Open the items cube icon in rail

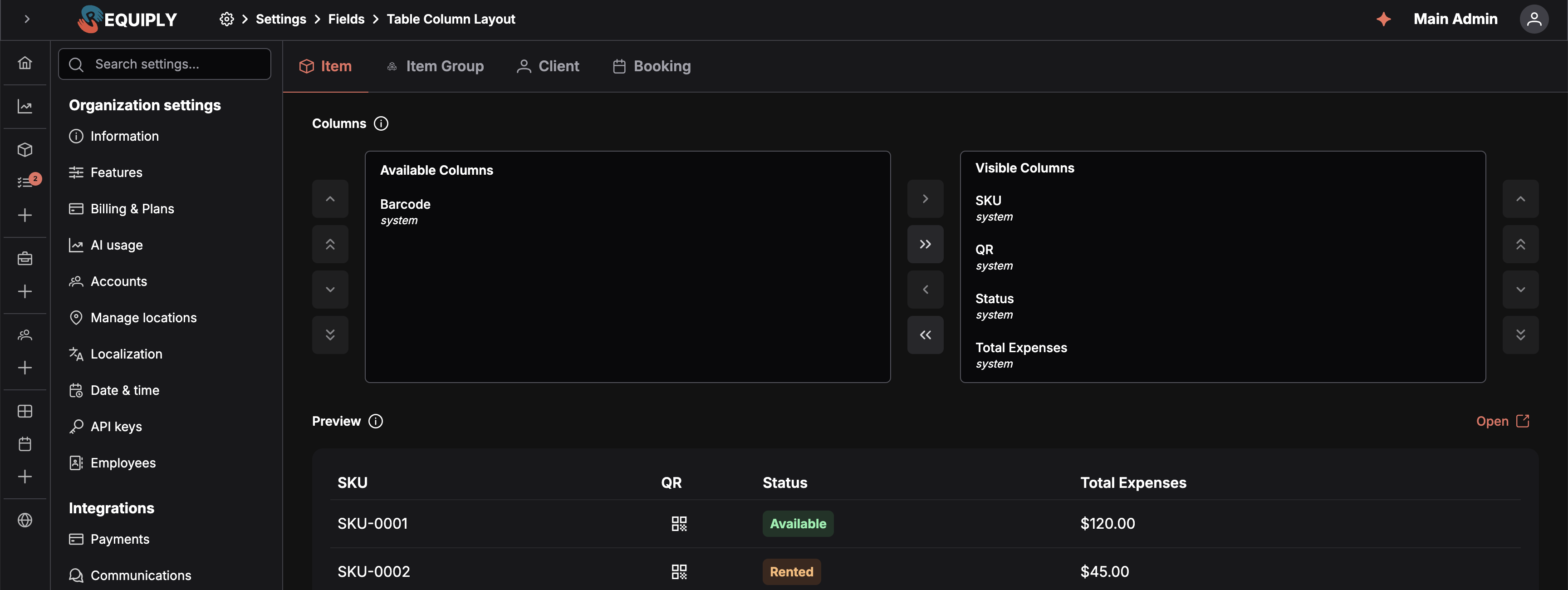[25, 150]
